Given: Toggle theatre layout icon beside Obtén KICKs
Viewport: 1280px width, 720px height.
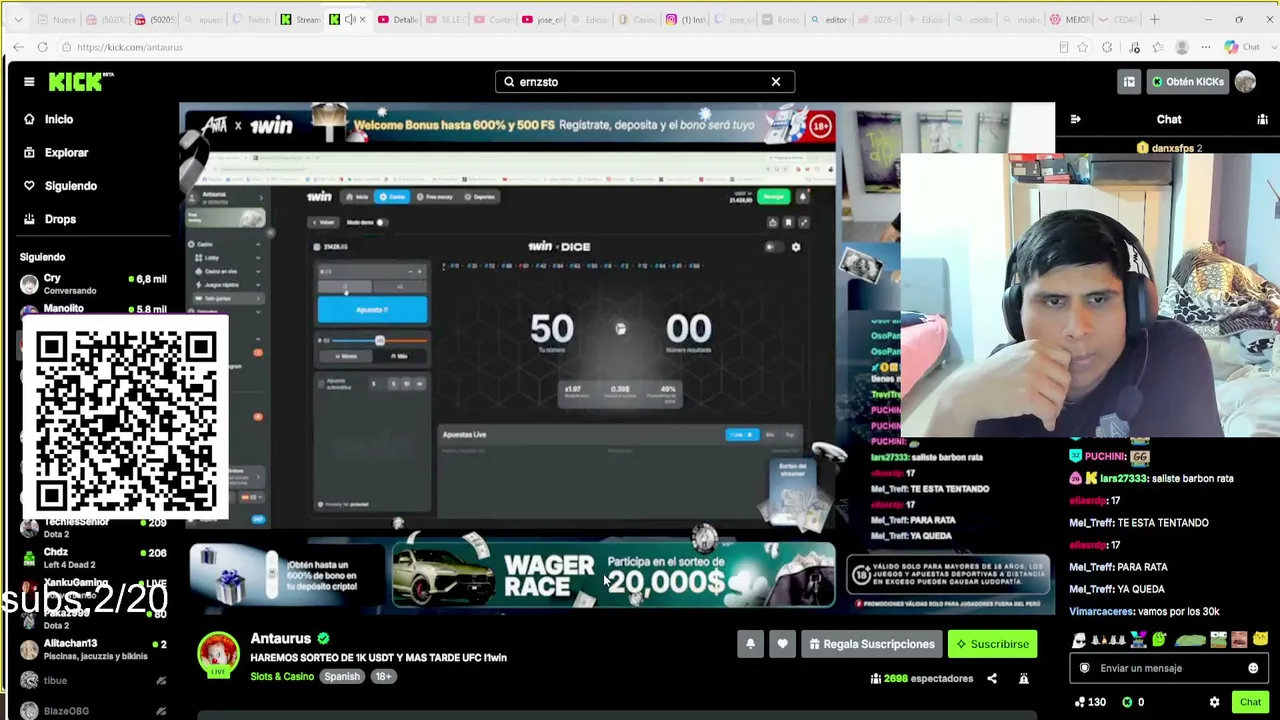Looking at the screenshot, I should click(1129, 82).
